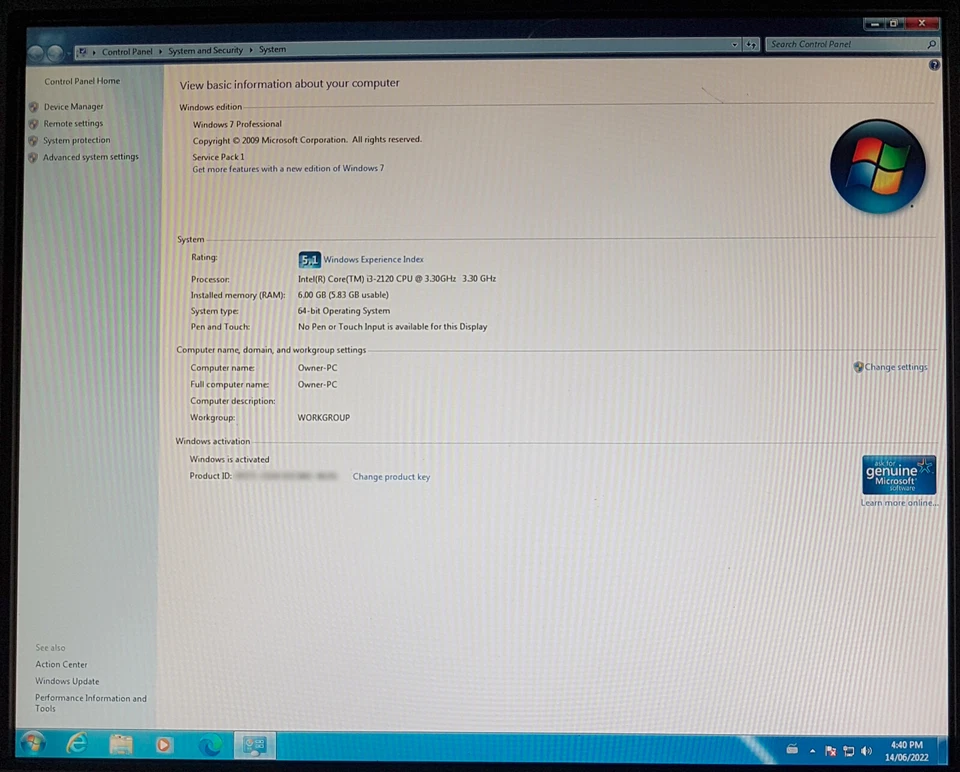Expand the address bar history dropdown
This screenshot has width=960, height=772.
point(735,44)
